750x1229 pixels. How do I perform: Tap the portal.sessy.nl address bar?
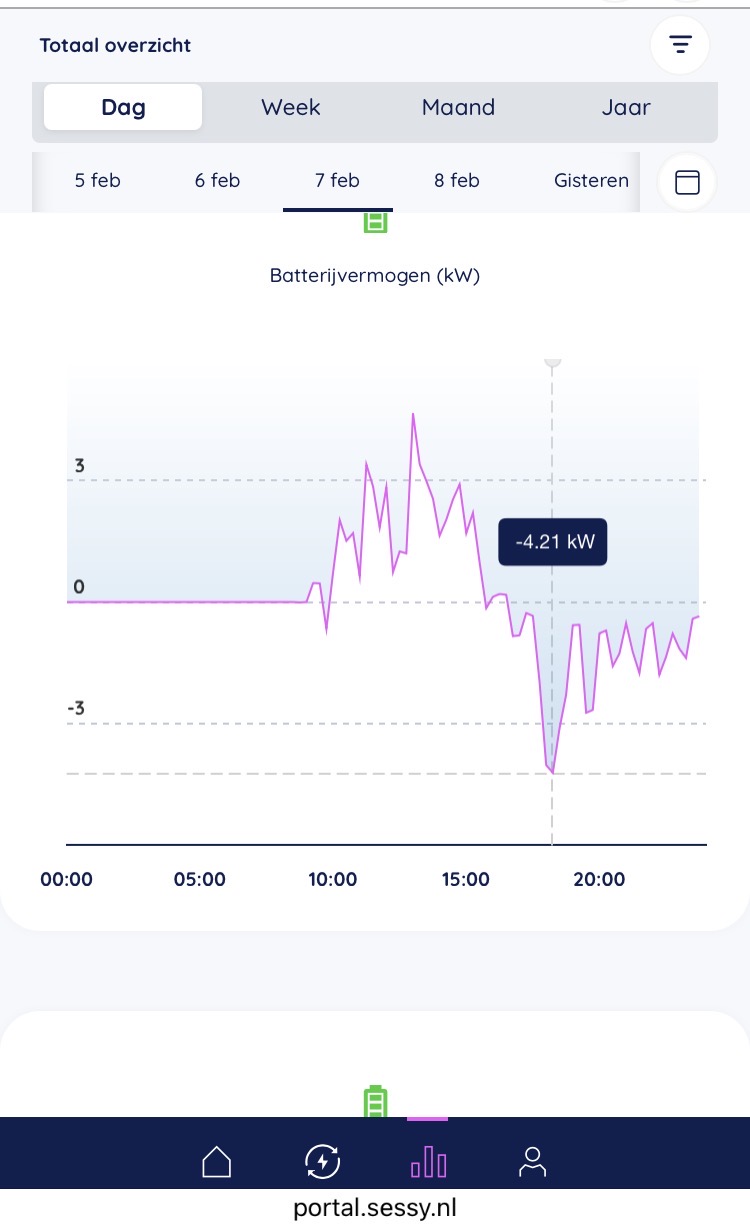click(x=375, y=1208)
